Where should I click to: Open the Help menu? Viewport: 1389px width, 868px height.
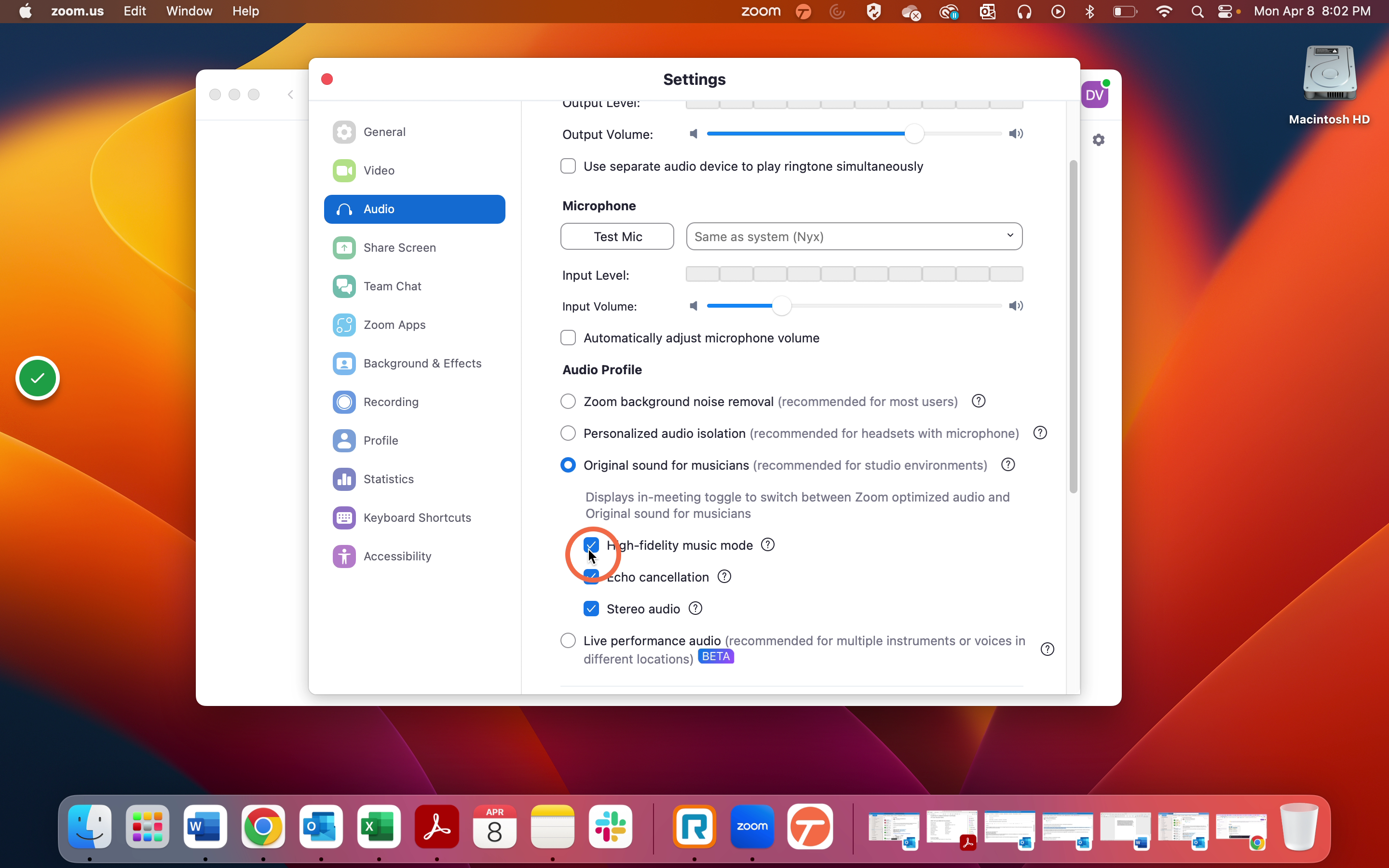(x=245, y=11)
